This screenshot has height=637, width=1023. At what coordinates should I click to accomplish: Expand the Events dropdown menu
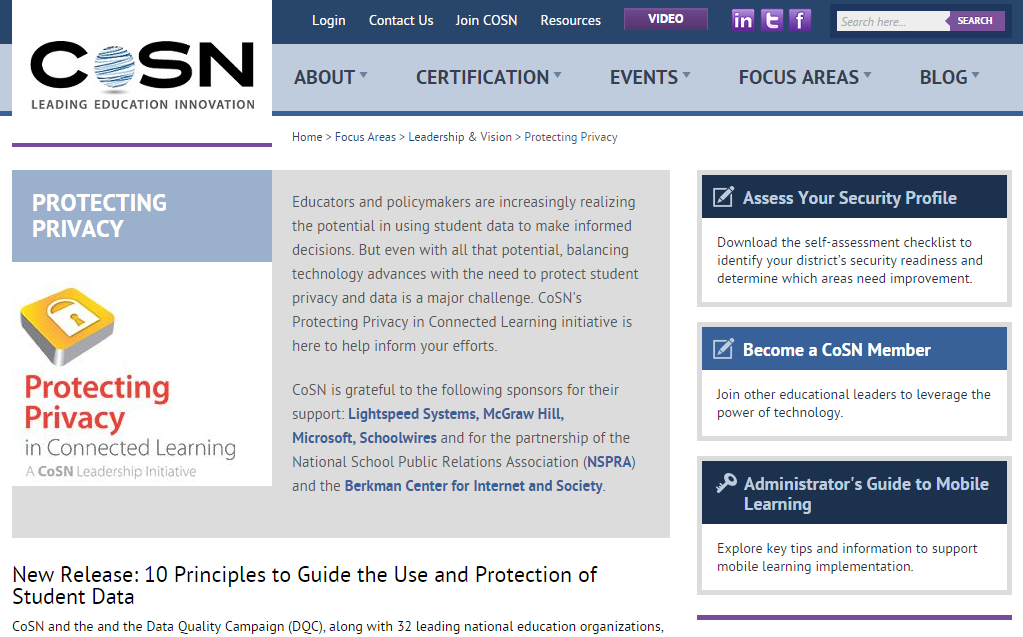coord(650,77)
